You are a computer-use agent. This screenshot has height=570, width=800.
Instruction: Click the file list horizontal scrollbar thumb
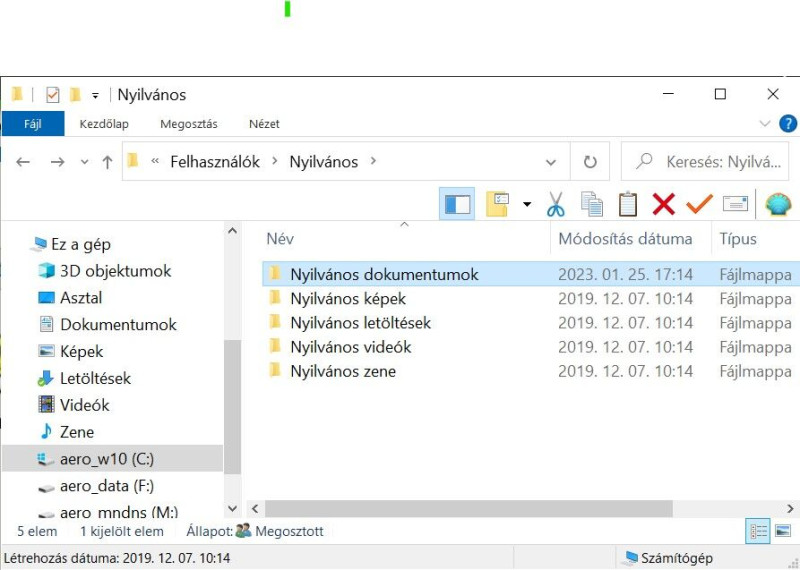click(x=468, y=509)
